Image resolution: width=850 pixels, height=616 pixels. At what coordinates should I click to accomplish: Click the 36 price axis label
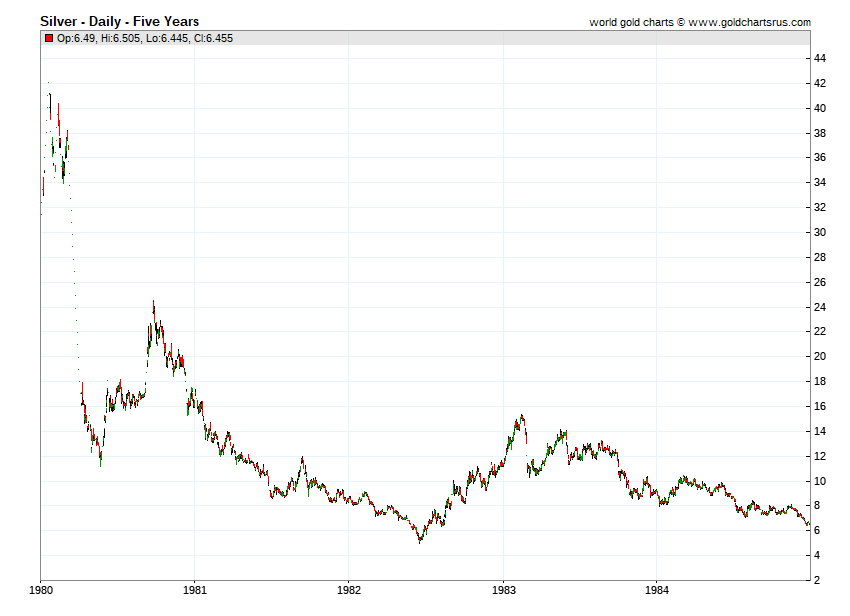pos(820,157)
